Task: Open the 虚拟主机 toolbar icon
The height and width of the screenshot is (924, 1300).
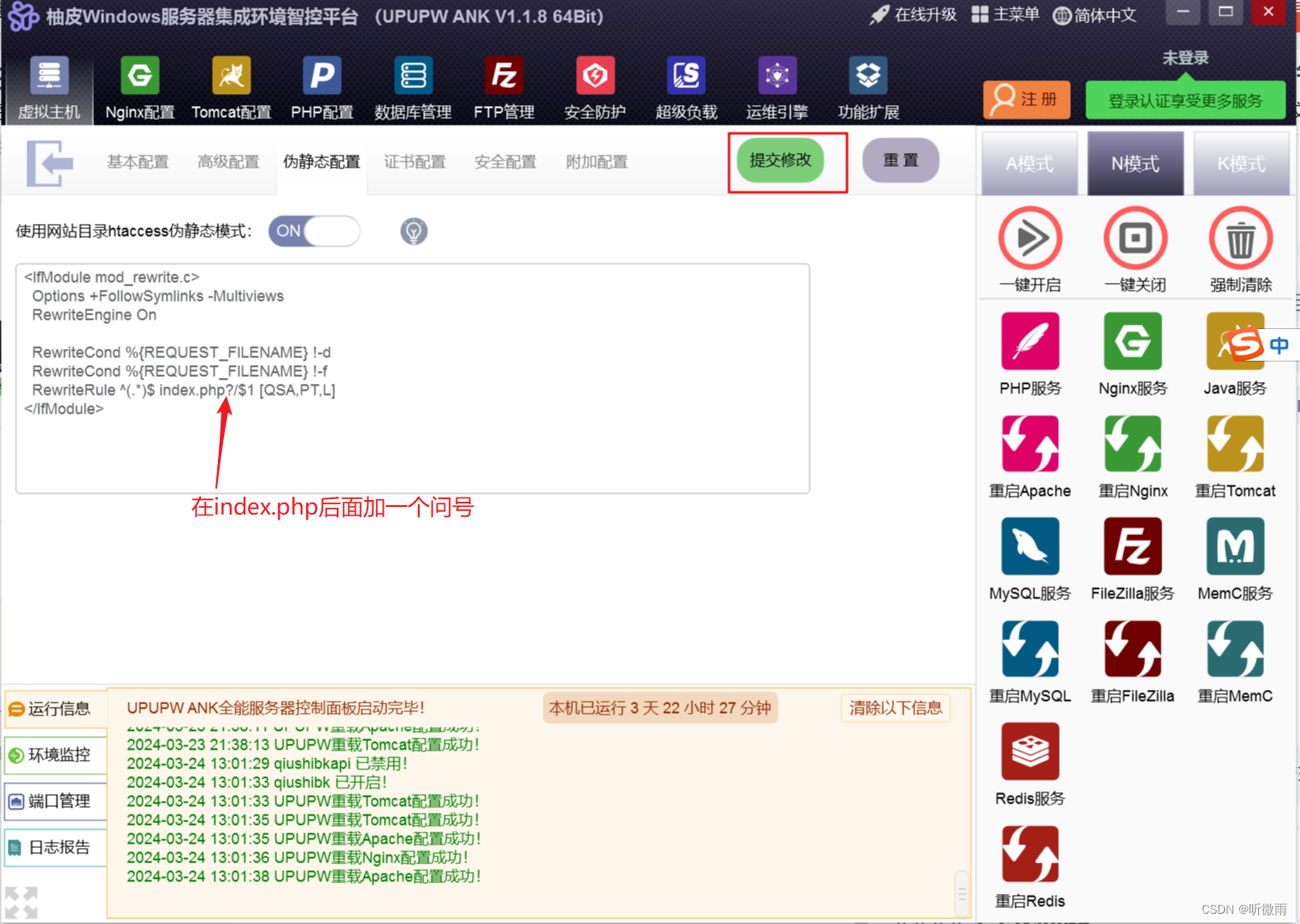Action: (49, 88)
